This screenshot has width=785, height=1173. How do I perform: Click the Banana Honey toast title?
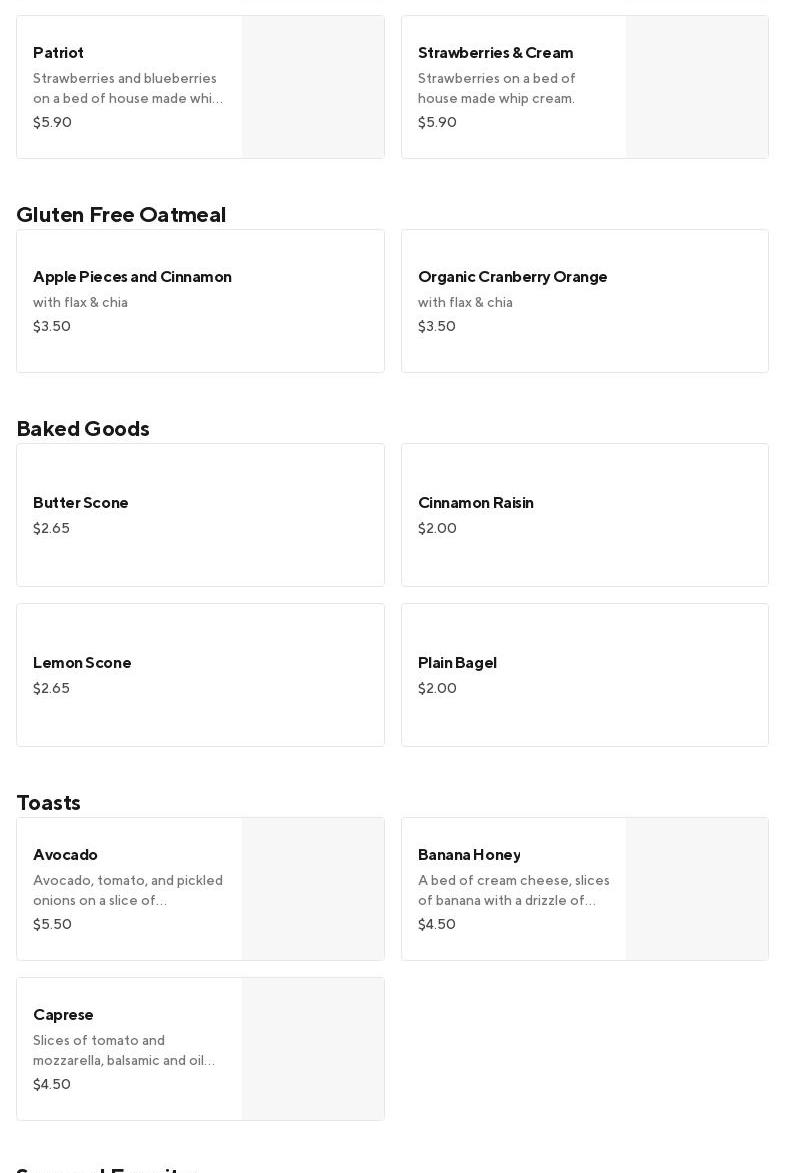pos(469,855)
